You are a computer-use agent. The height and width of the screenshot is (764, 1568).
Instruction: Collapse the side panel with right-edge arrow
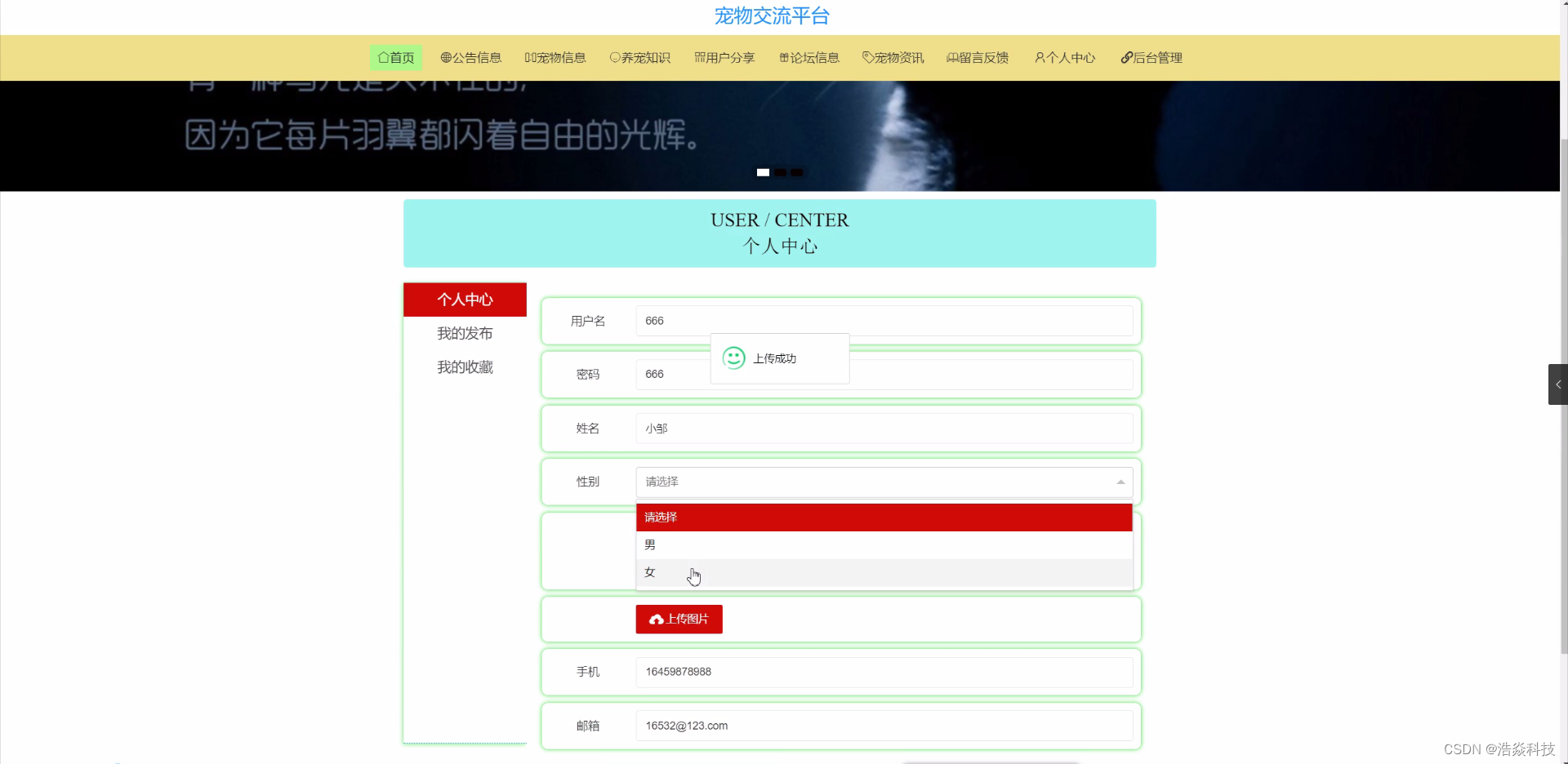tap(1557, 384)
